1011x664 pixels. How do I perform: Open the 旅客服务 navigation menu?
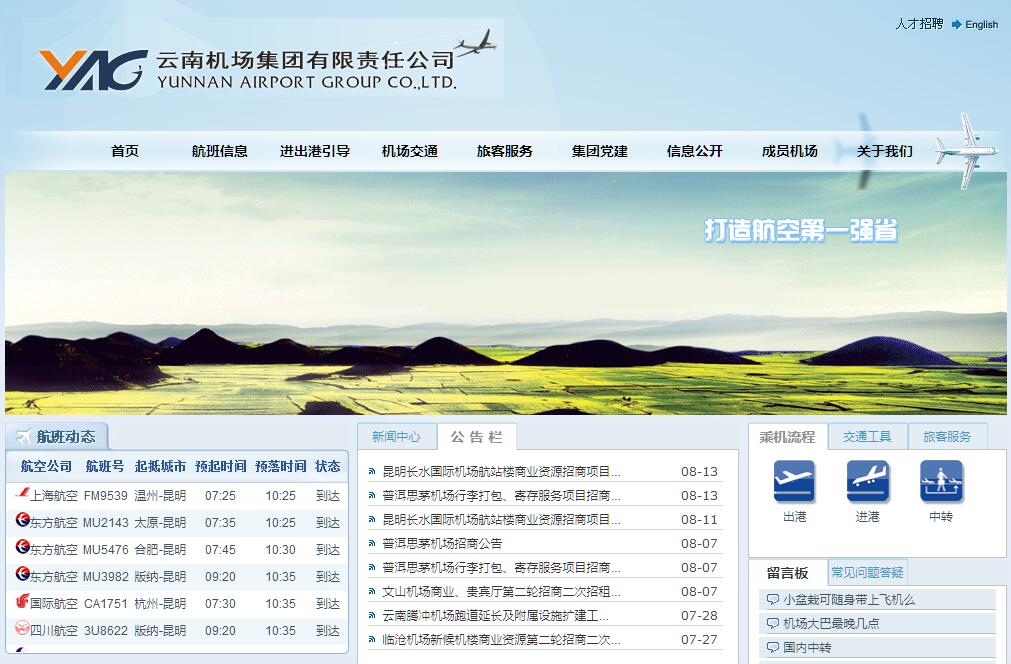(505, 152)
